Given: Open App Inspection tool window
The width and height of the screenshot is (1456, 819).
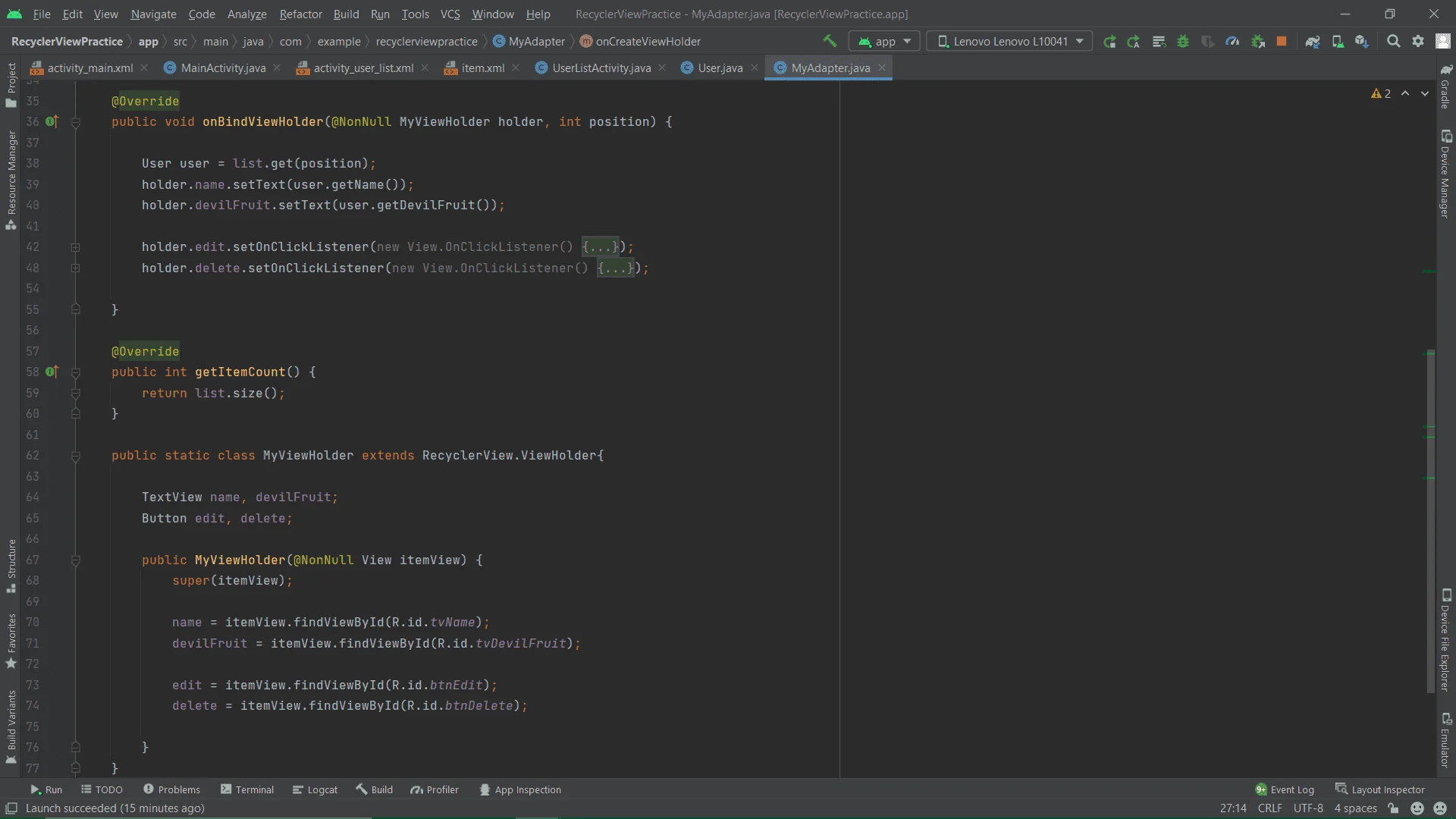Looking at the screenshot, I should pos(520,789).
